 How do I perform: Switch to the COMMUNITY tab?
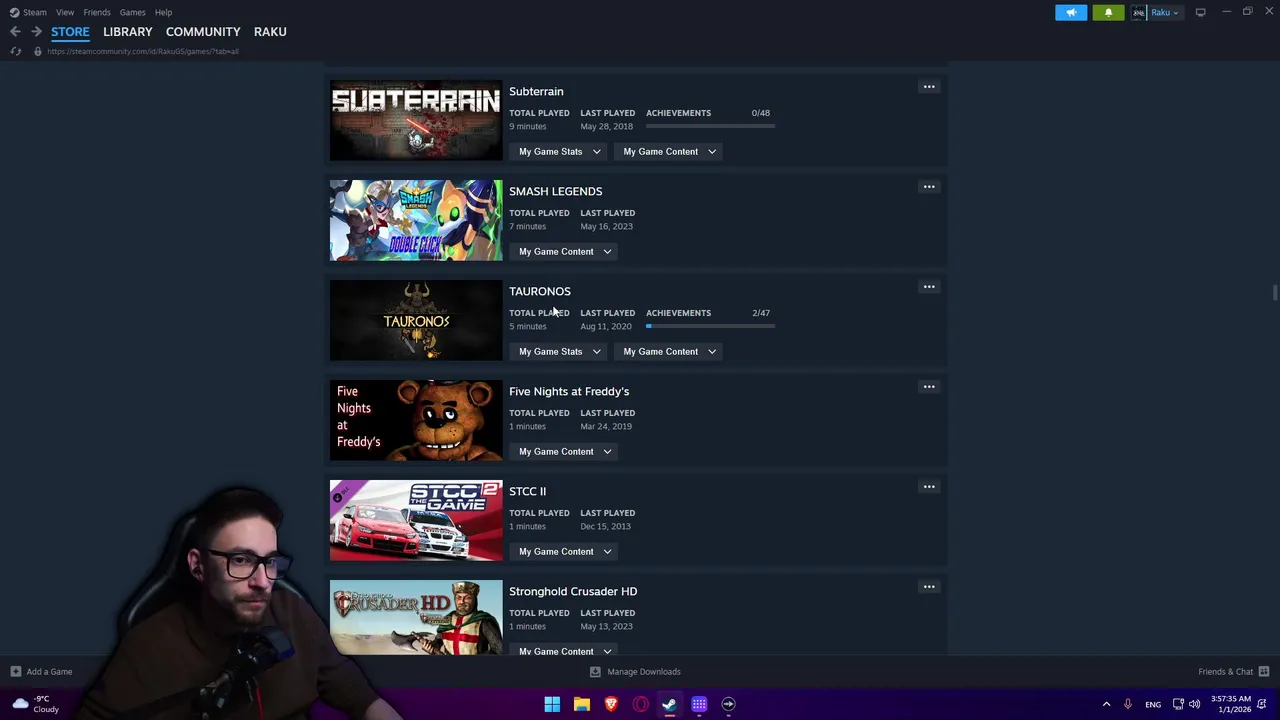[x=203, y=32]
